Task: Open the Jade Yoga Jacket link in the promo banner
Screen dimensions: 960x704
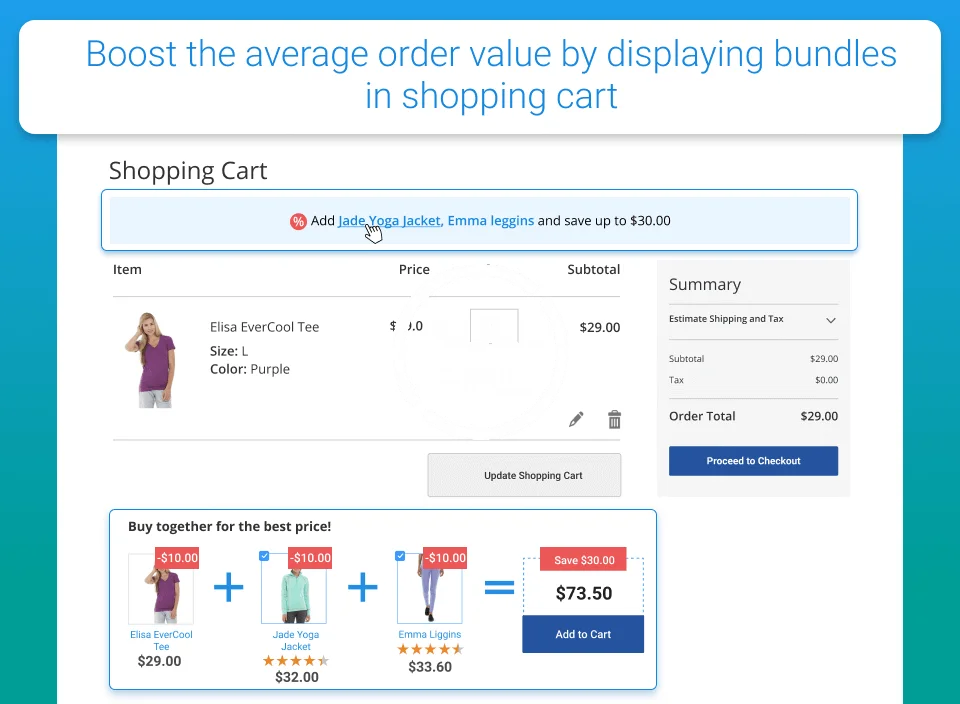Action: (x=390, y=221)
